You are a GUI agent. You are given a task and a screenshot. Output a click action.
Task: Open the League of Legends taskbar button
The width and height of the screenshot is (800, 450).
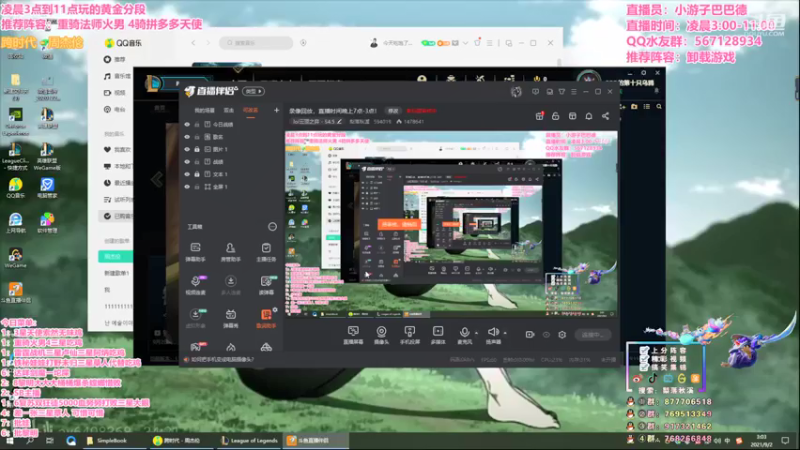coord(249,440)
